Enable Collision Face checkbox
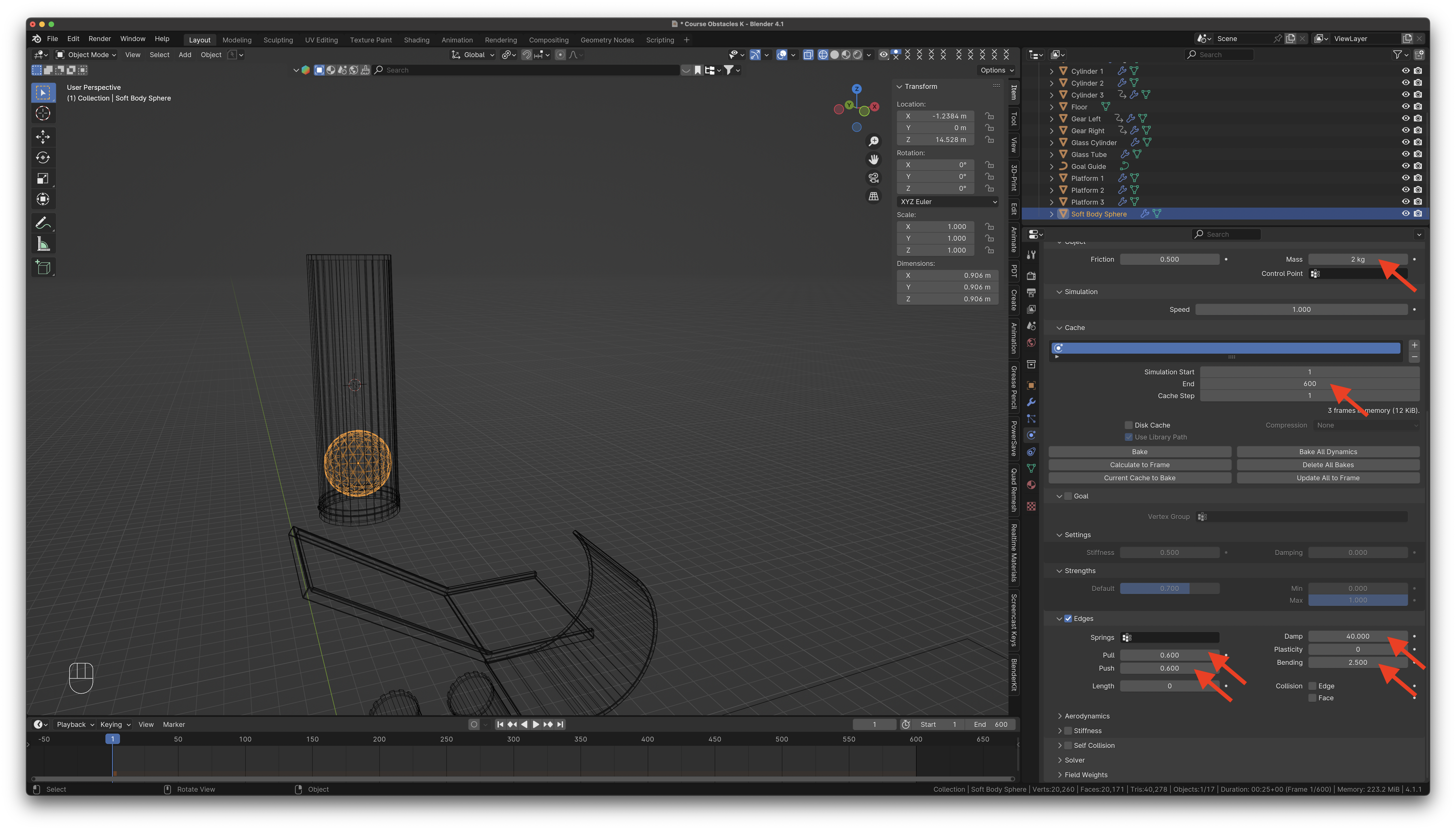 click(1312, 698)
